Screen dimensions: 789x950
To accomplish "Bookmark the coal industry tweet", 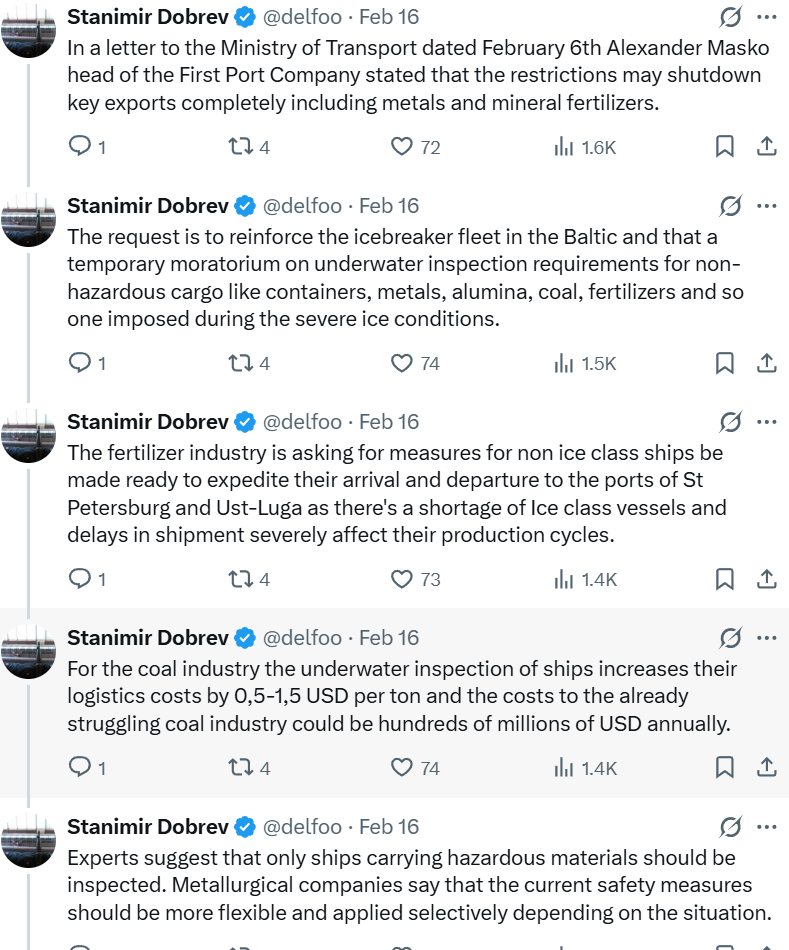I will coord(725,768).
